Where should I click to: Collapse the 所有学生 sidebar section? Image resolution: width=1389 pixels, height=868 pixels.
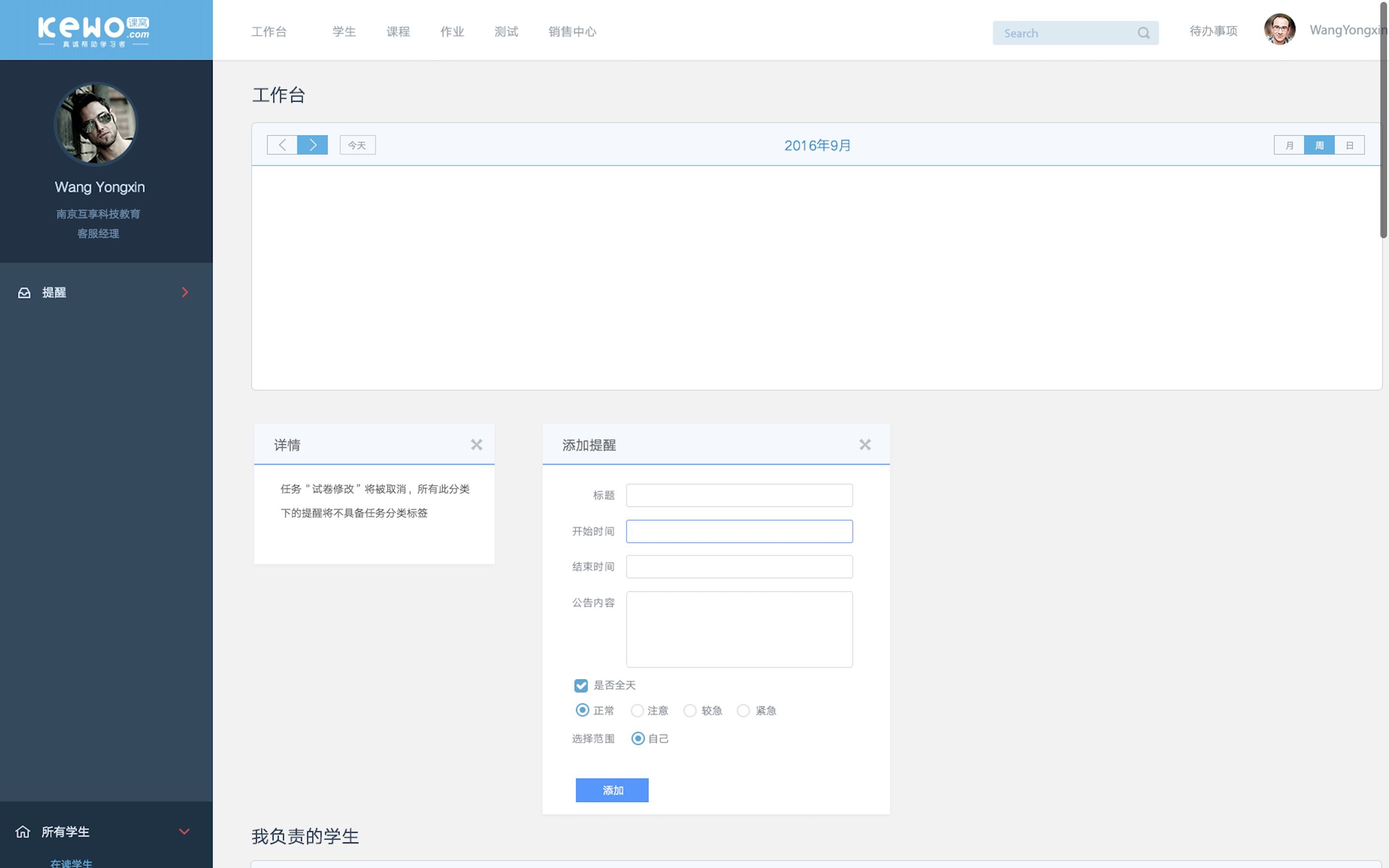click(184, 831)
